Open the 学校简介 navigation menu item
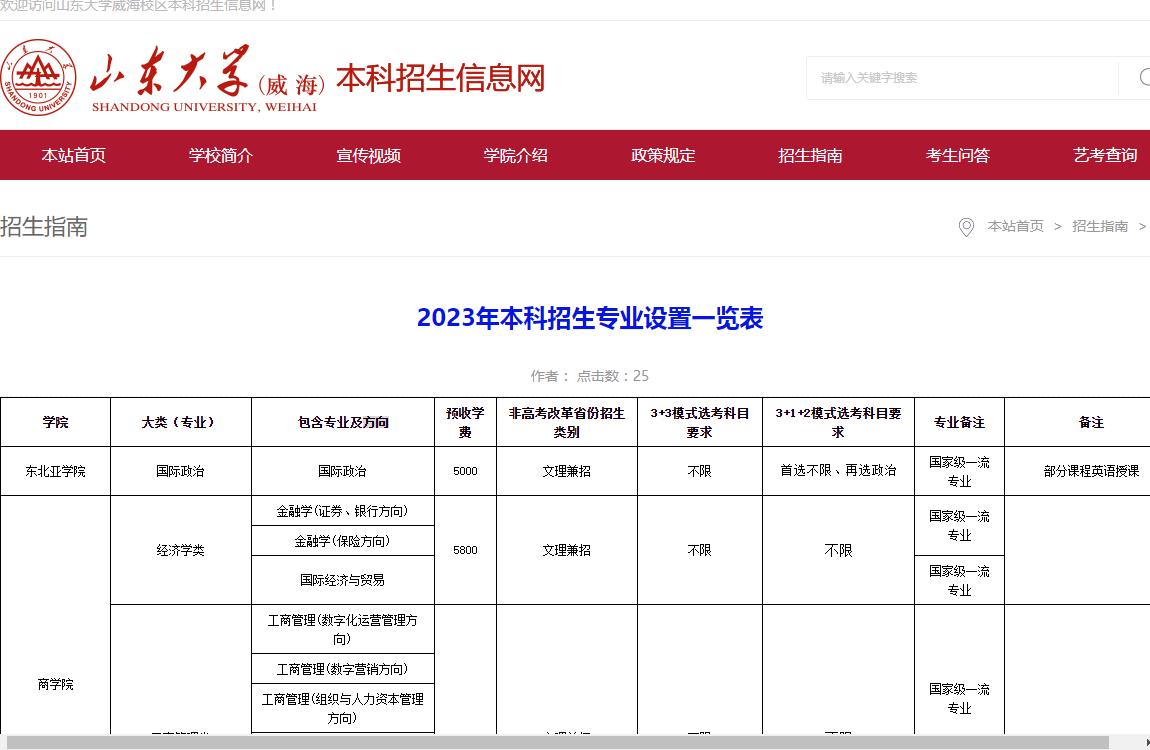This screenshot has height=750, width=1150. pyautogui.click(x=221, y=155)
